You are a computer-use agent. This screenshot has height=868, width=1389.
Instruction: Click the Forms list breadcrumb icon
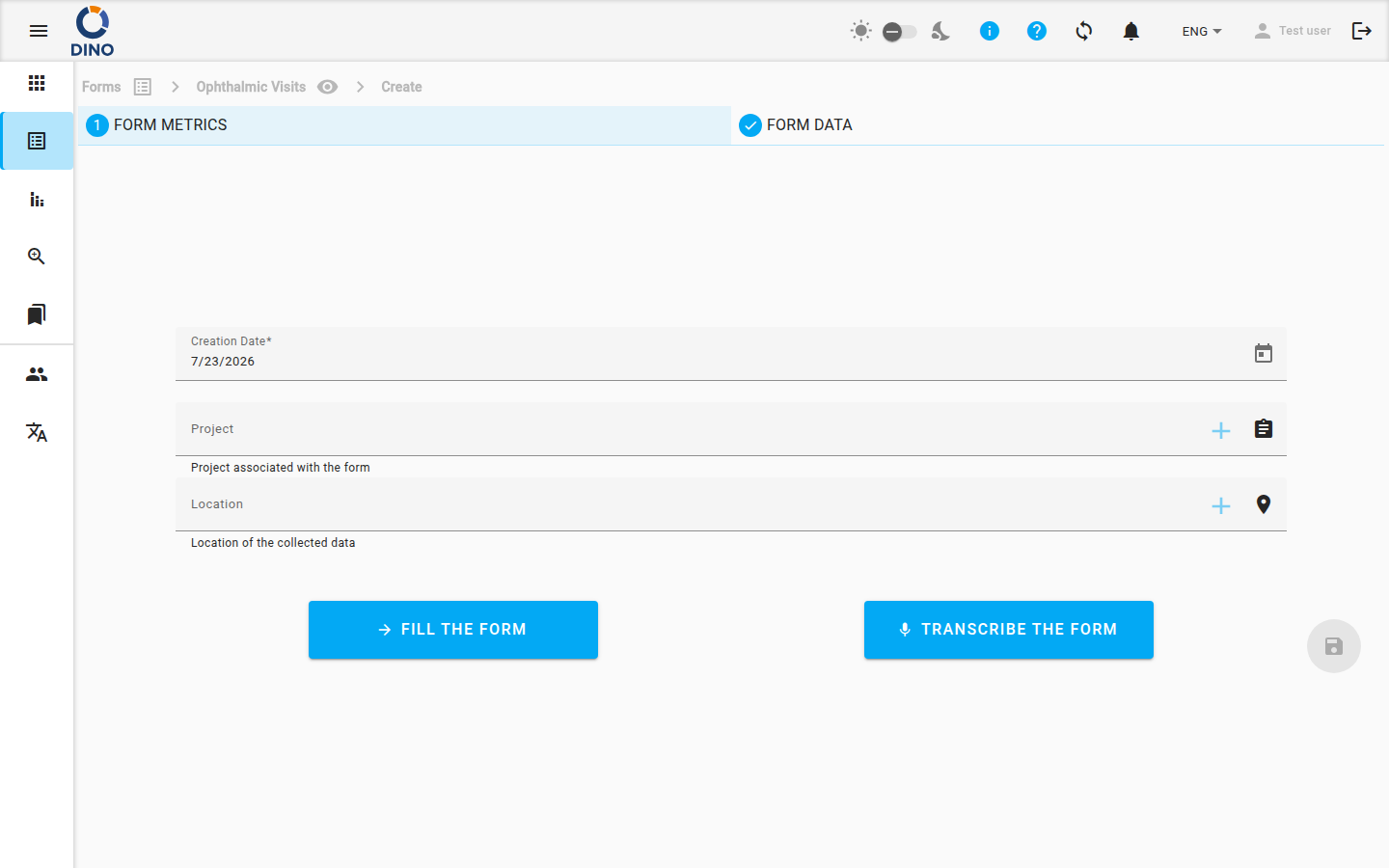coord(143,87)
